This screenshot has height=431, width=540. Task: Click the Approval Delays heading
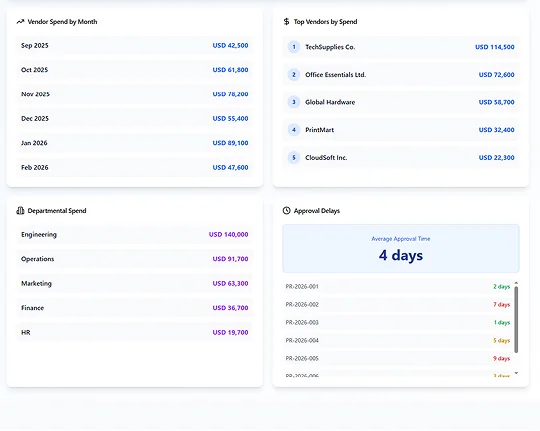pyautogui.click(x=317, y=211)
